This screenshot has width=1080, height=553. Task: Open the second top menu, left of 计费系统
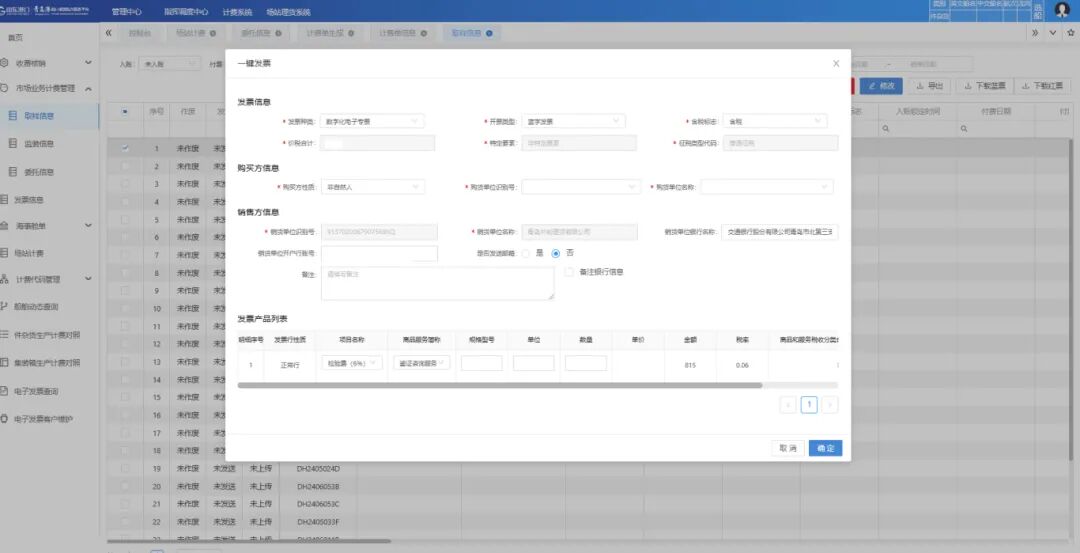point(186,12)
